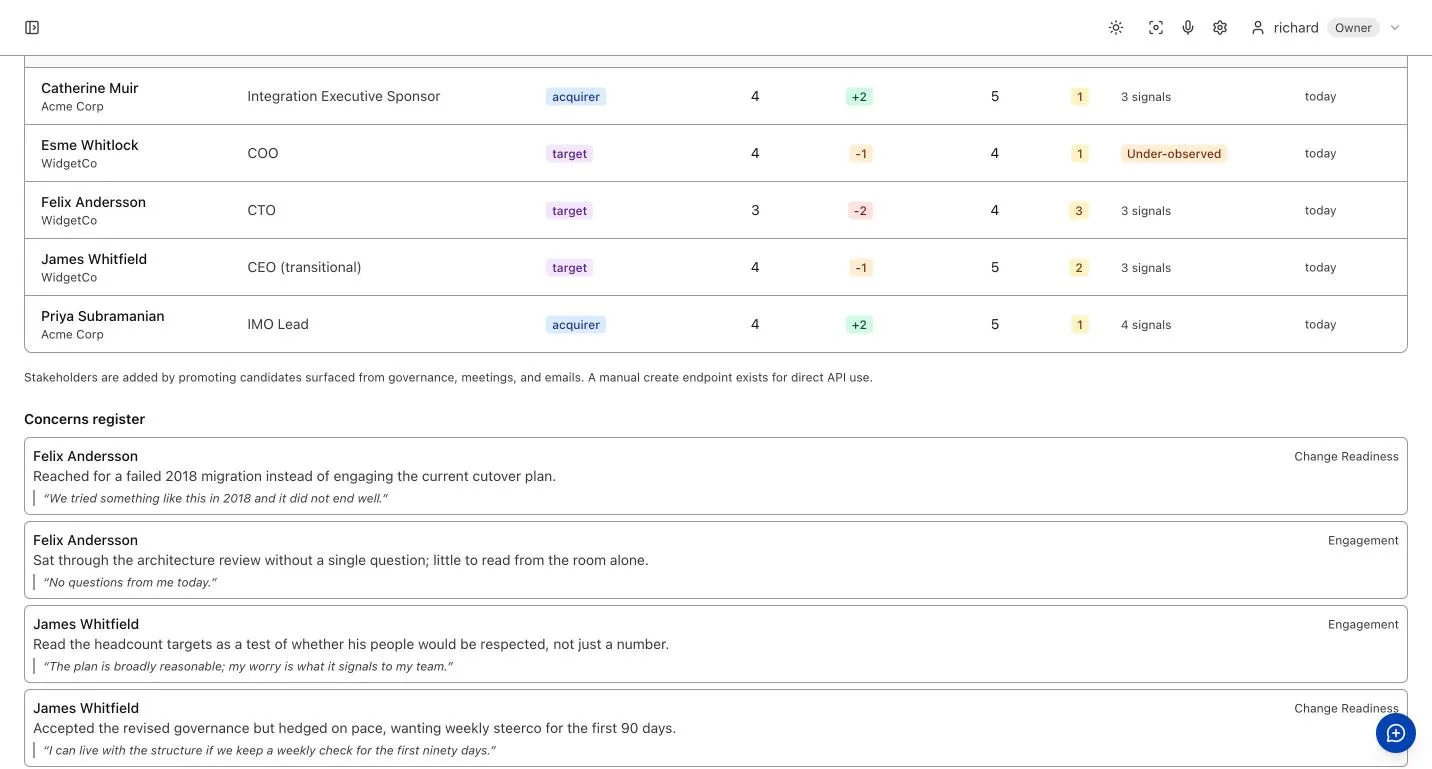The image size is (1432, 769).
Task: Open Catherine Muir stakeholder row
Action: tap(716, 96)
